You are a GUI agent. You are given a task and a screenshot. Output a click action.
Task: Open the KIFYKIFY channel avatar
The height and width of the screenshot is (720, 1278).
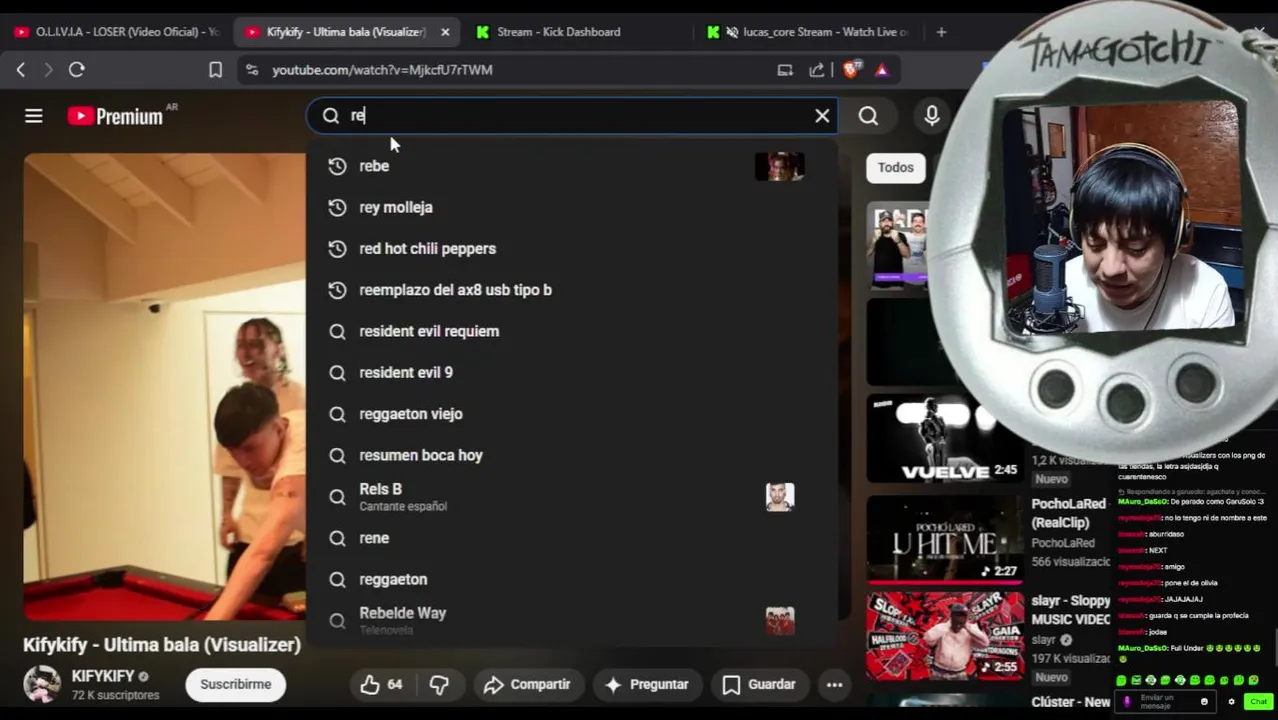(42, 685)
